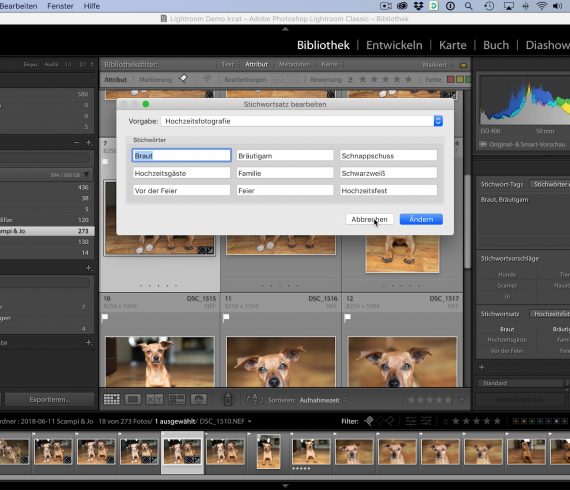The image size is (570, 490).
Task: Open Time Machine menu bar icon
Action: (489, 6)
